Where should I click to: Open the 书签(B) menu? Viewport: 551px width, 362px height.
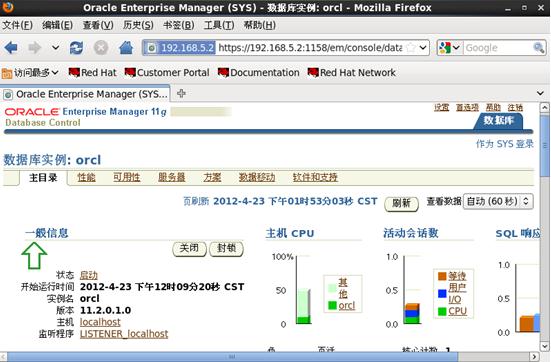(x=179, y=25)
